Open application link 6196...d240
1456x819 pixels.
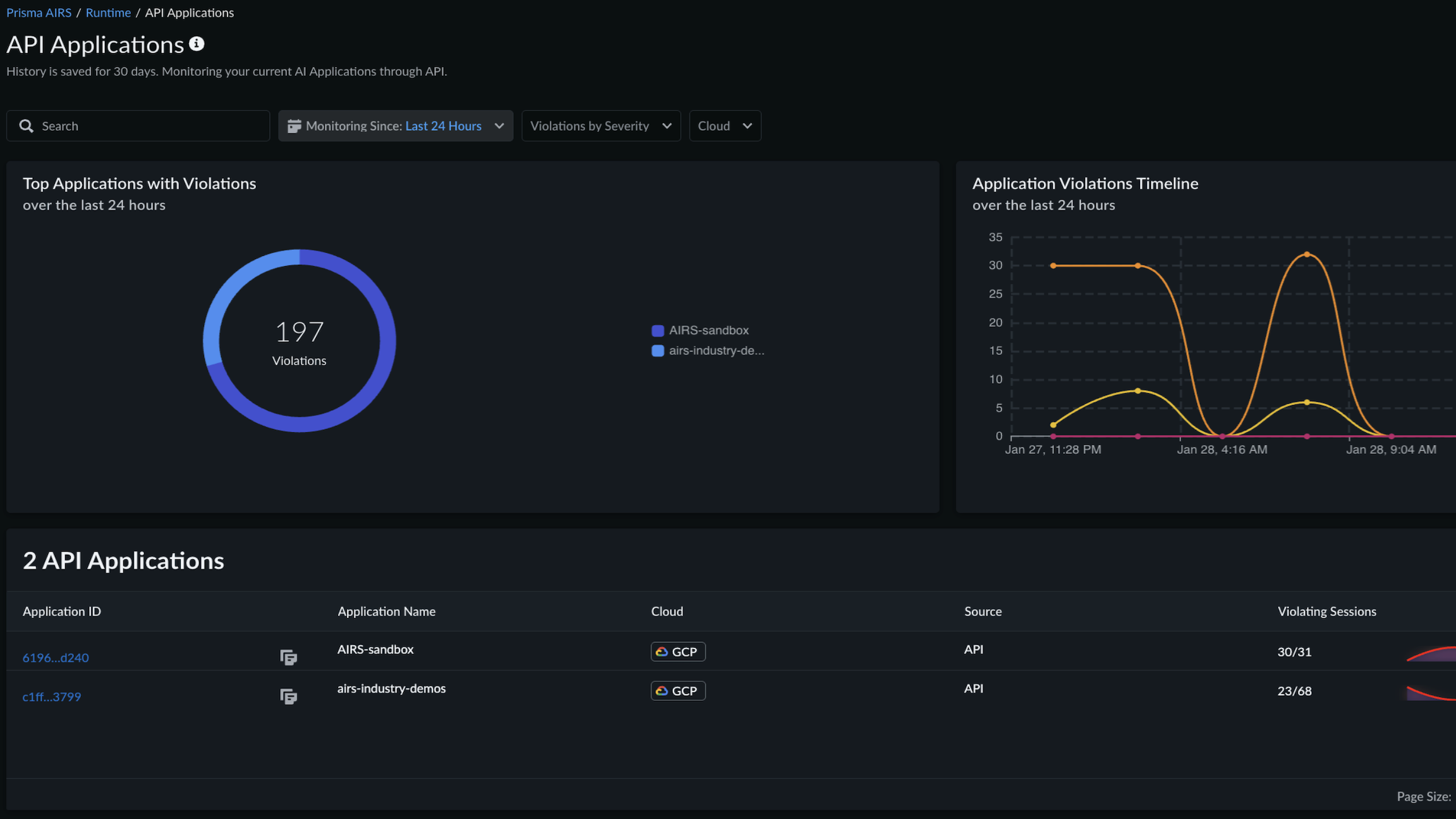[56, 657]
